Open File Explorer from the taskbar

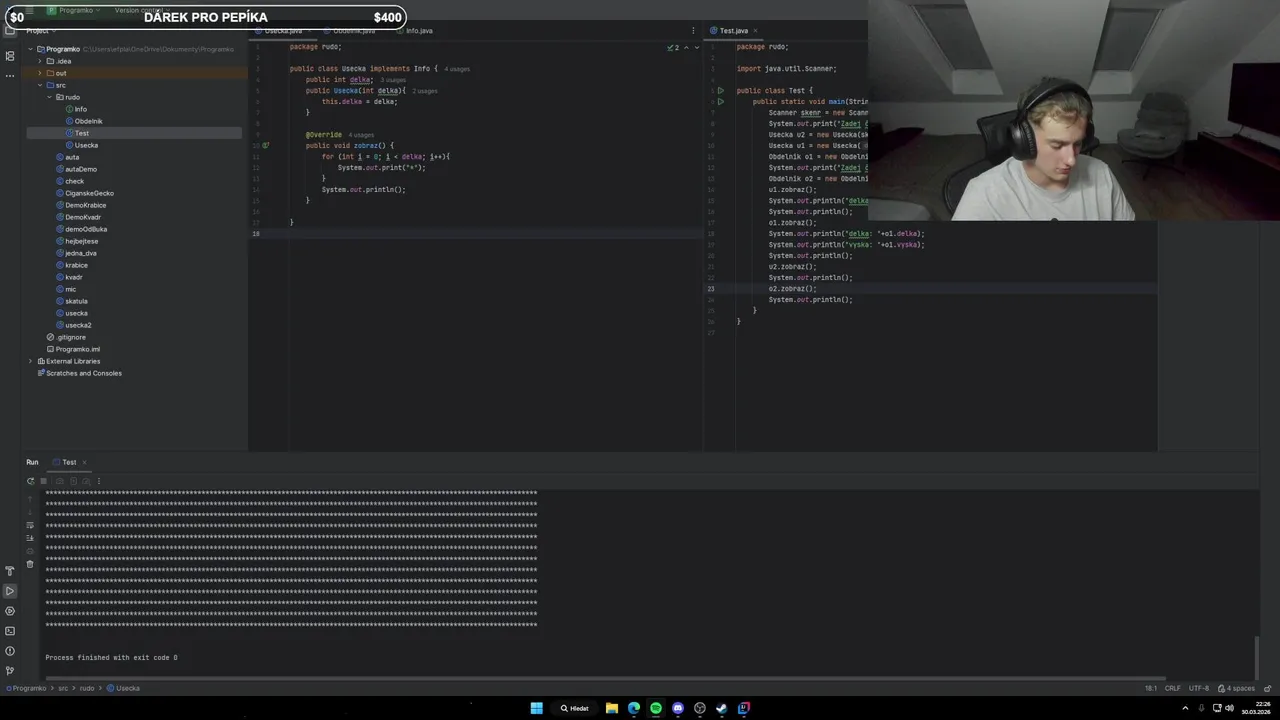pyautogui.click(x=611, y=708)
